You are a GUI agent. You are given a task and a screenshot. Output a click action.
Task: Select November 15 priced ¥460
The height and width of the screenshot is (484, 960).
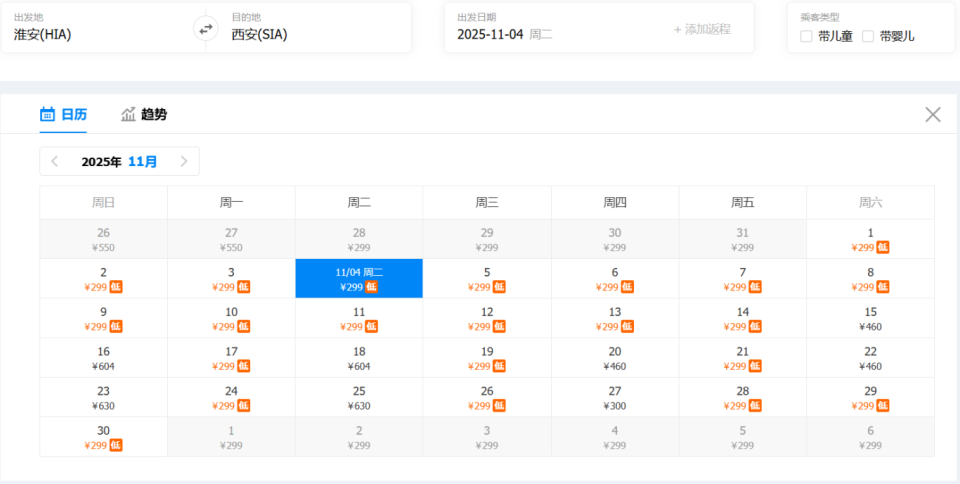click(x=870, y=319)
